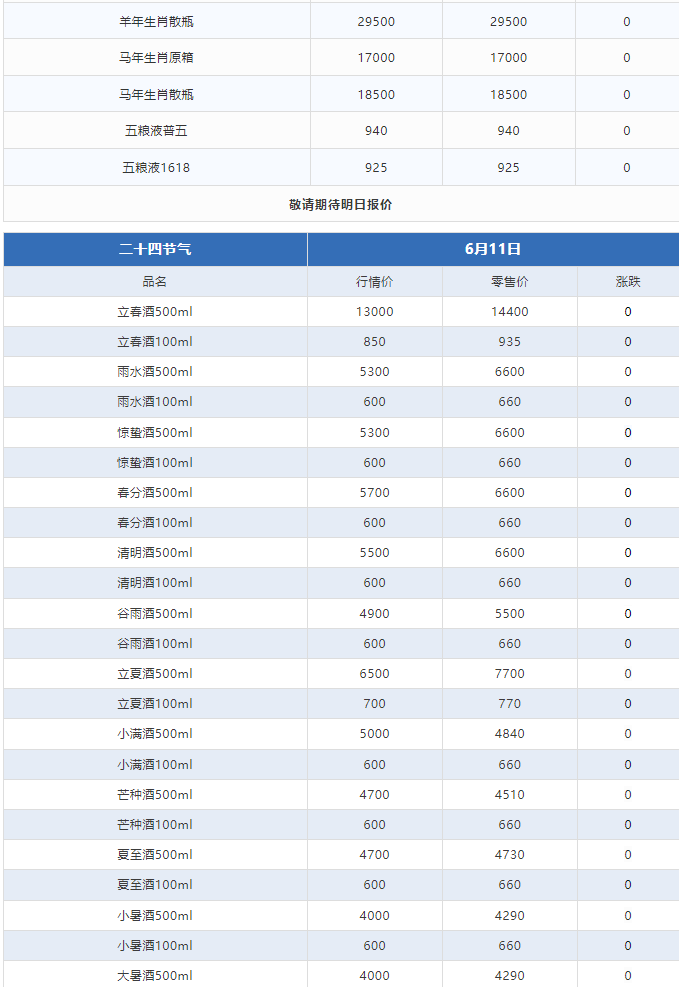Viewport: 679px width, 987px height.
Task: Select the 芒种酒500ml row name
Action: click(155, 794)
